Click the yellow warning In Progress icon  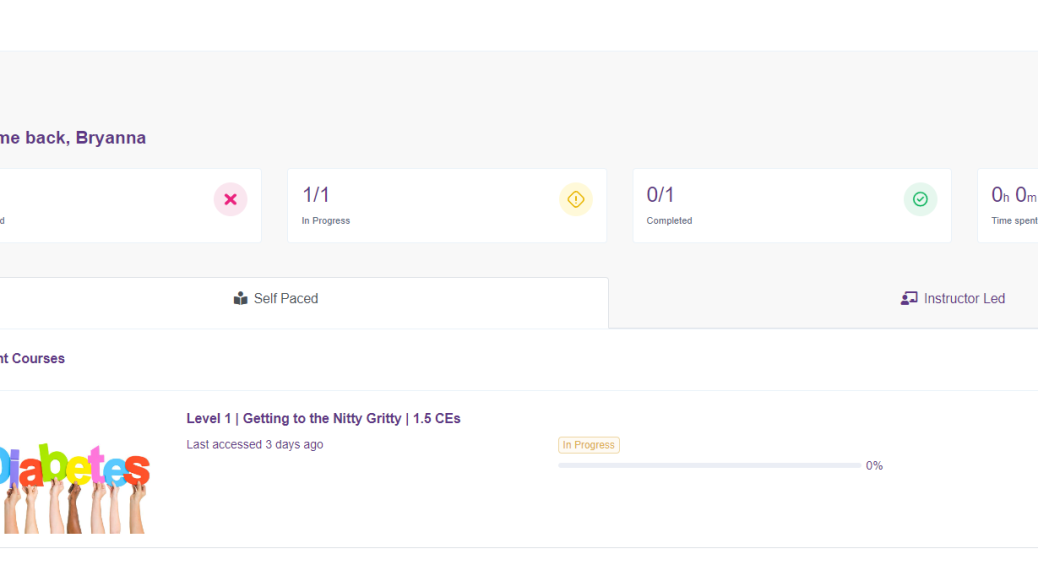575,199
